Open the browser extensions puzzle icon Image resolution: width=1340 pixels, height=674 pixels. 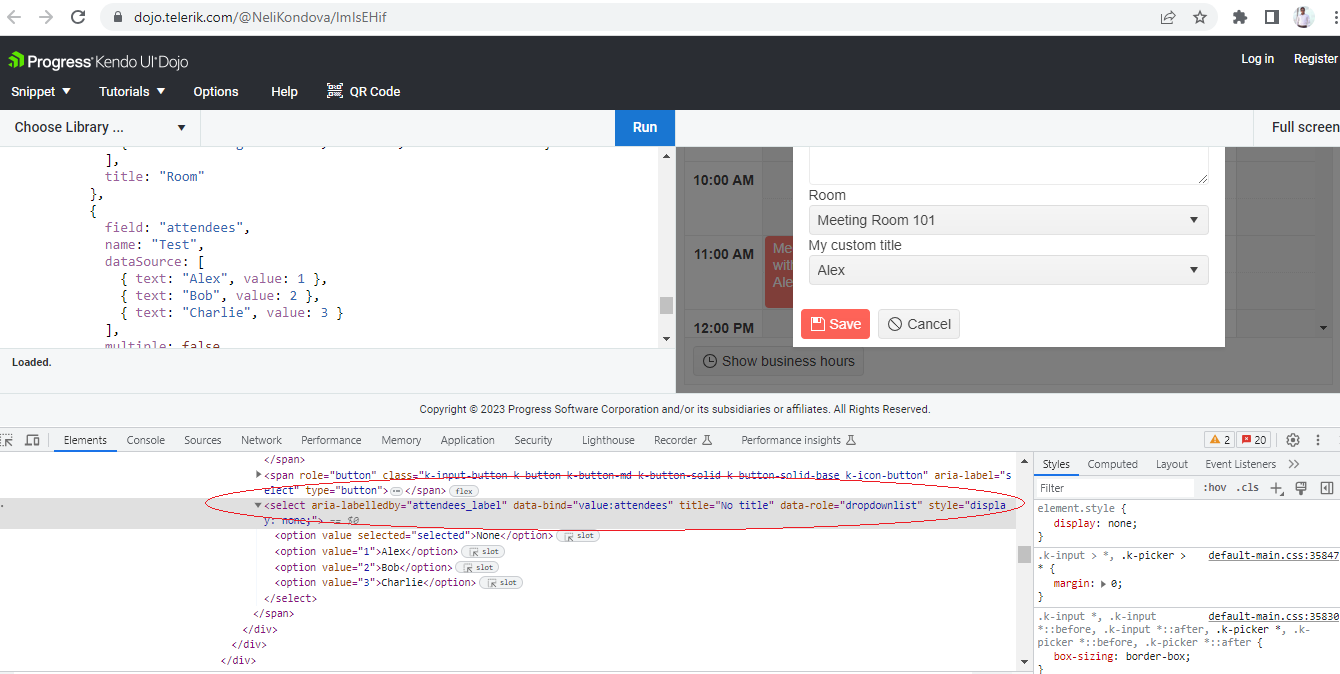[1240, 17]
